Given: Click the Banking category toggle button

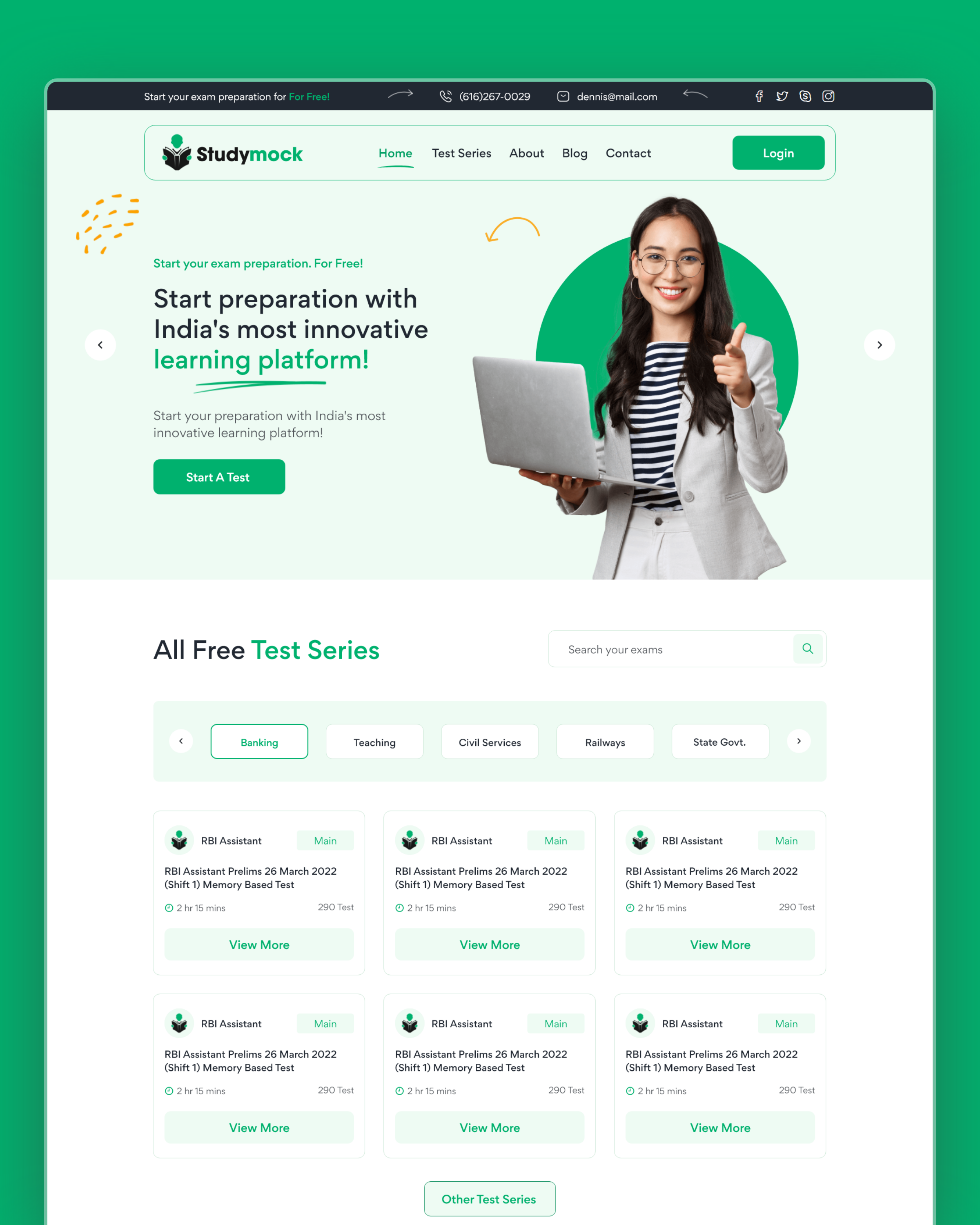Looking at the screenshot, I should [x=258, y=741].
